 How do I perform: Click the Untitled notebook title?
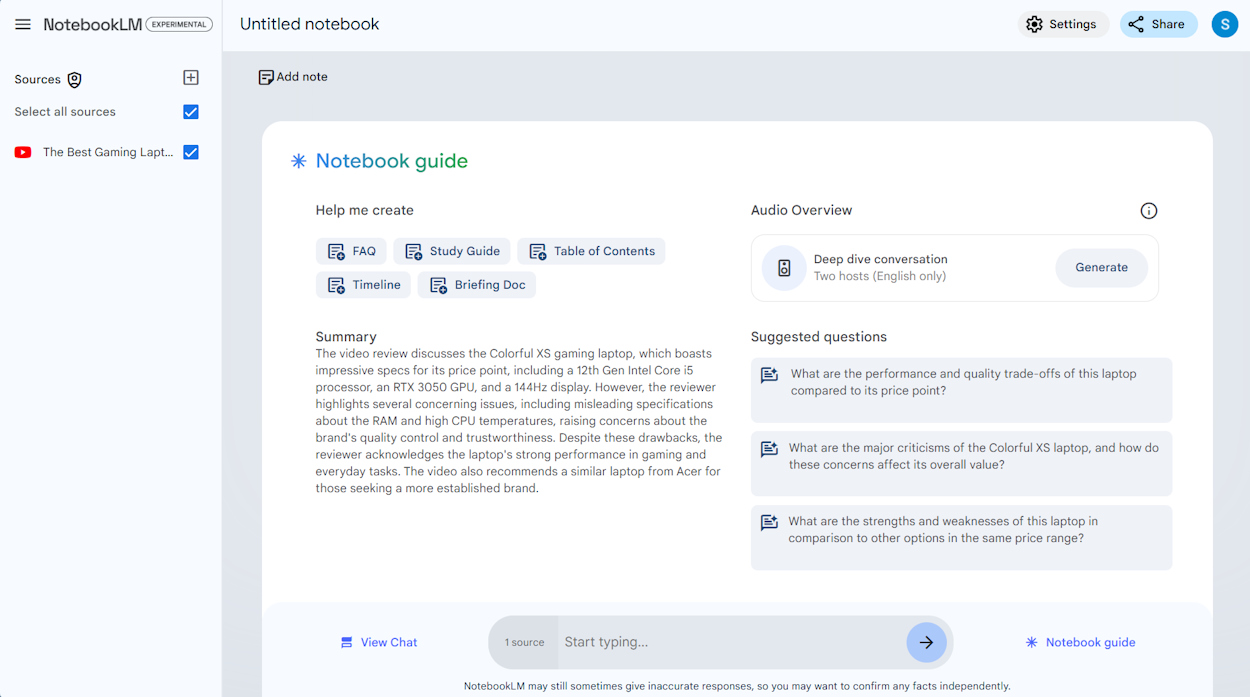click(x=310, y=24)
